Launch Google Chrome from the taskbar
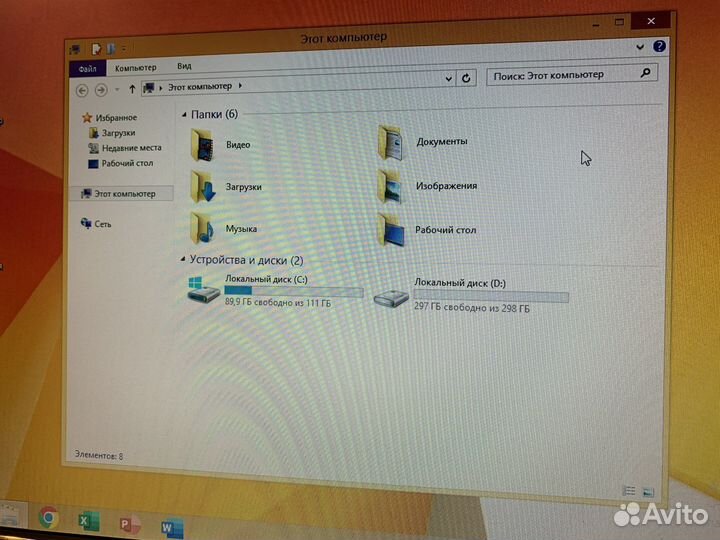The width and height of the screenshot is (720, 540). (x=47, y=517)
